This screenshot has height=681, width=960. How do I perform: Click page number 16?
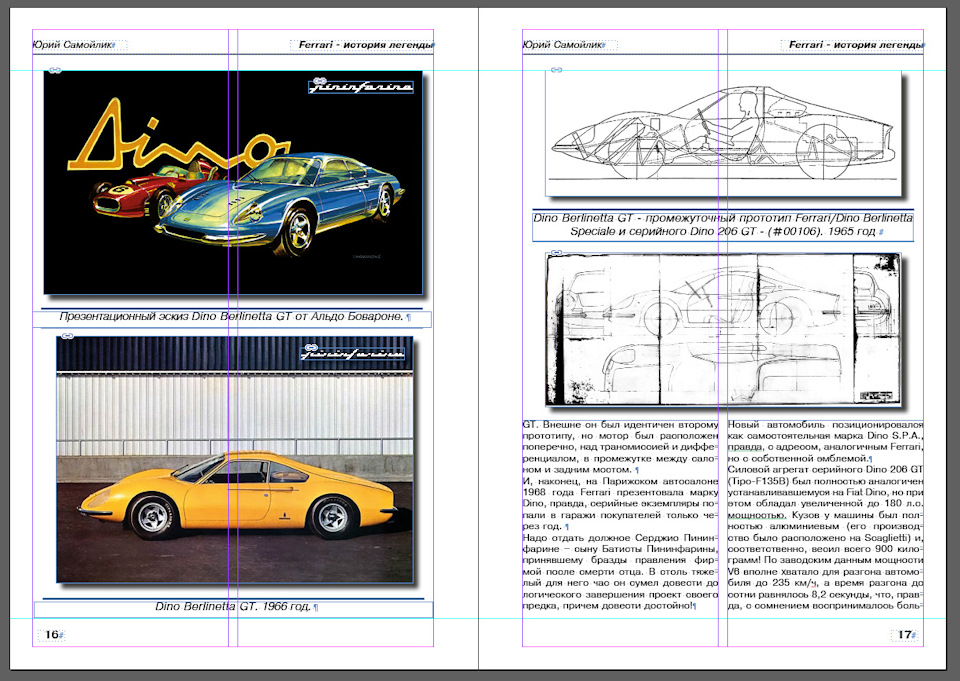pyautogui.click(x=51, y=634)
